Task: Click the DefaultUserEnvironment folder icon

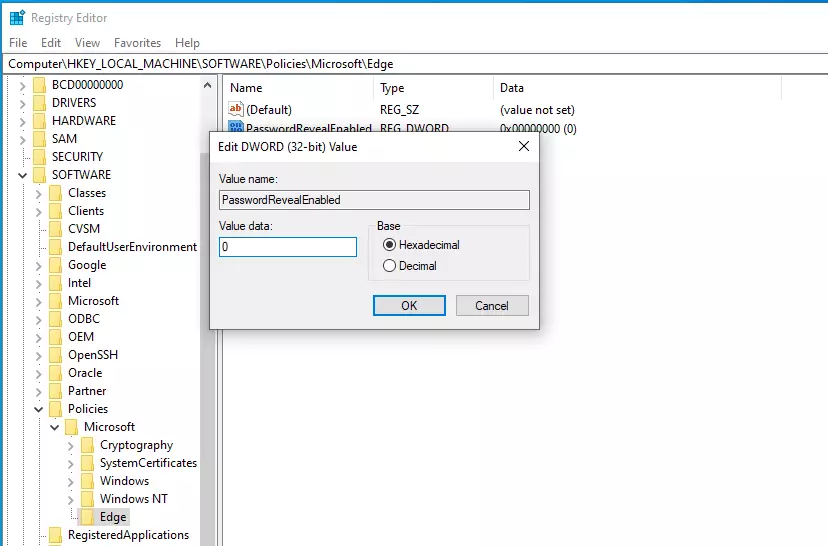Action: pyautogui.click(x=55, y=247)
